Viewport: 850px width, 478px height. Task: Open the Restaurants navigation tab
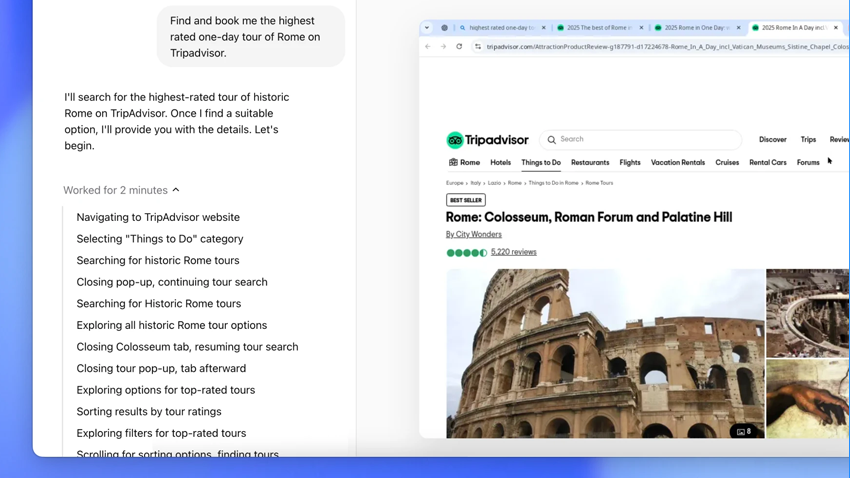(x=590, y=163)
